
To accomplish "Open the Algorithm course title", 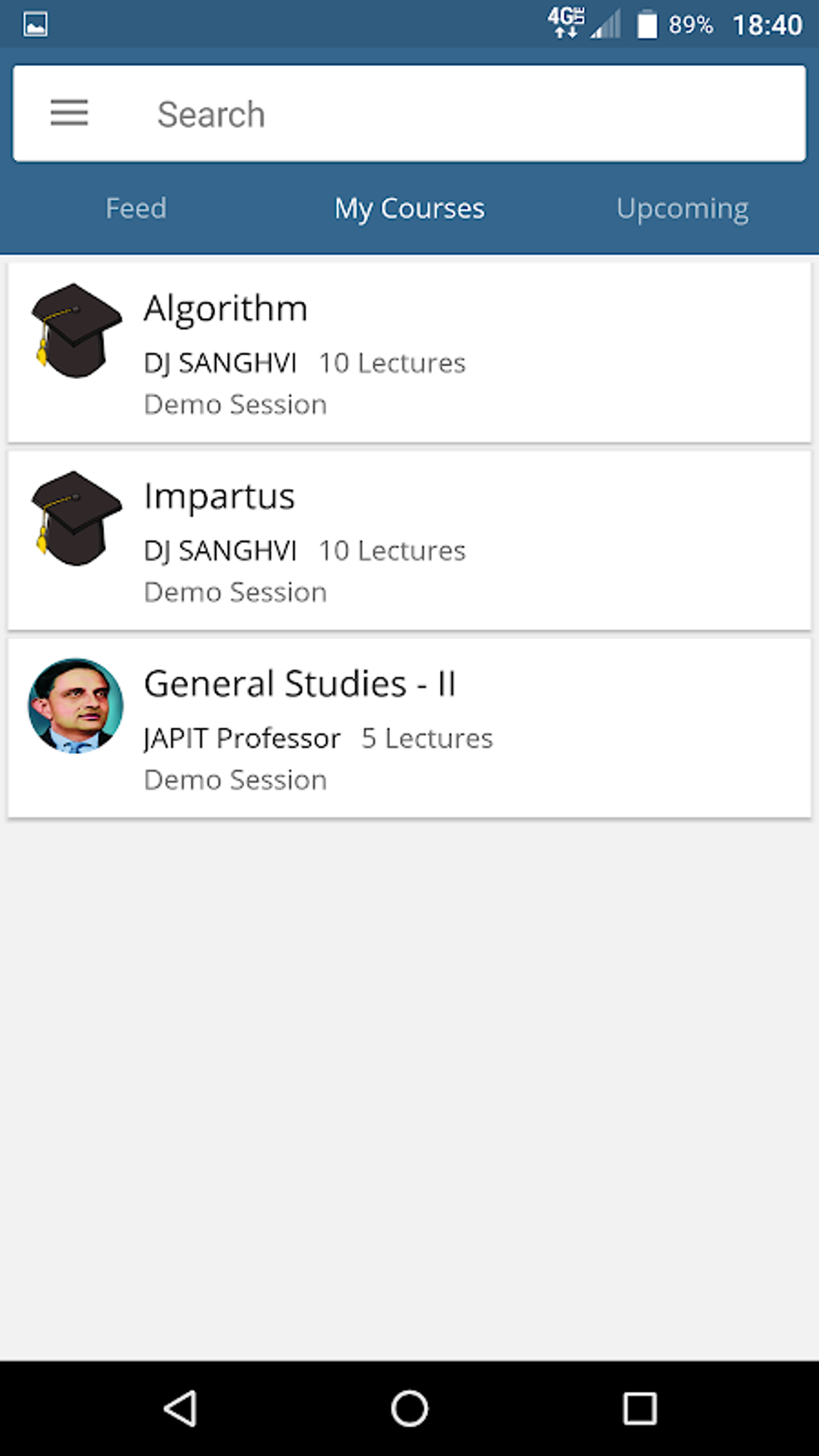I will (x=226, y=309).
